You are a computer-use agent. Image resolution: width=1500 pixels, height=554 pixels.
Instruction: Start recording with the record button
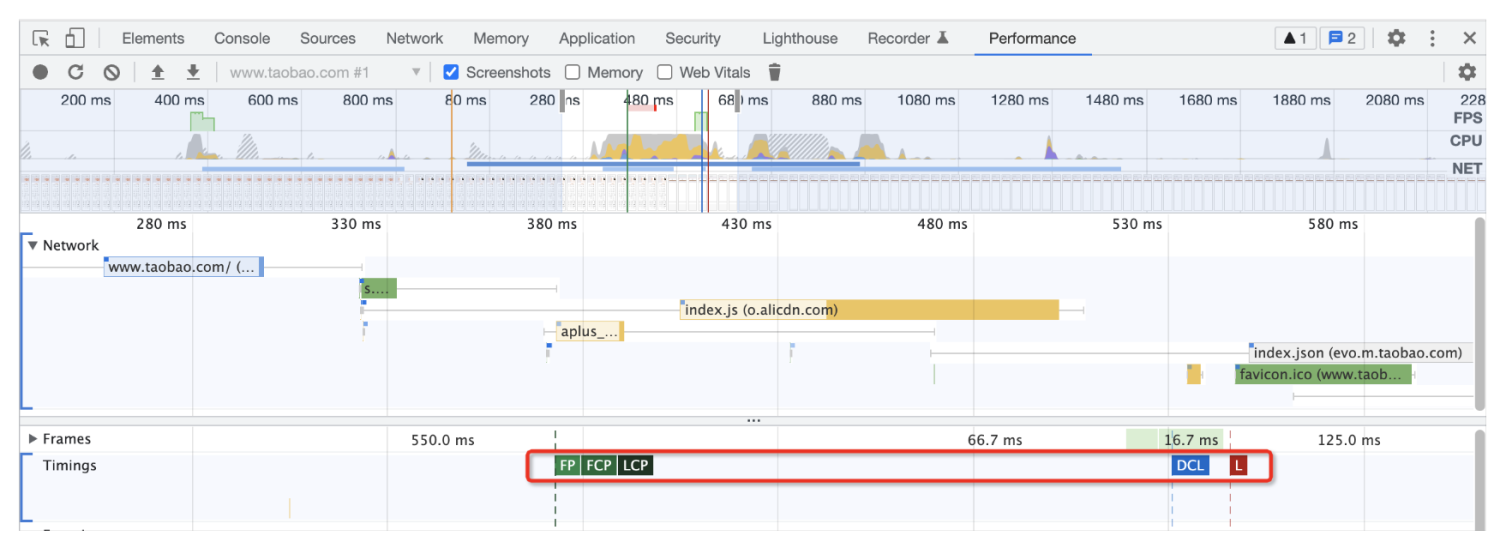(x=40, y=72)
